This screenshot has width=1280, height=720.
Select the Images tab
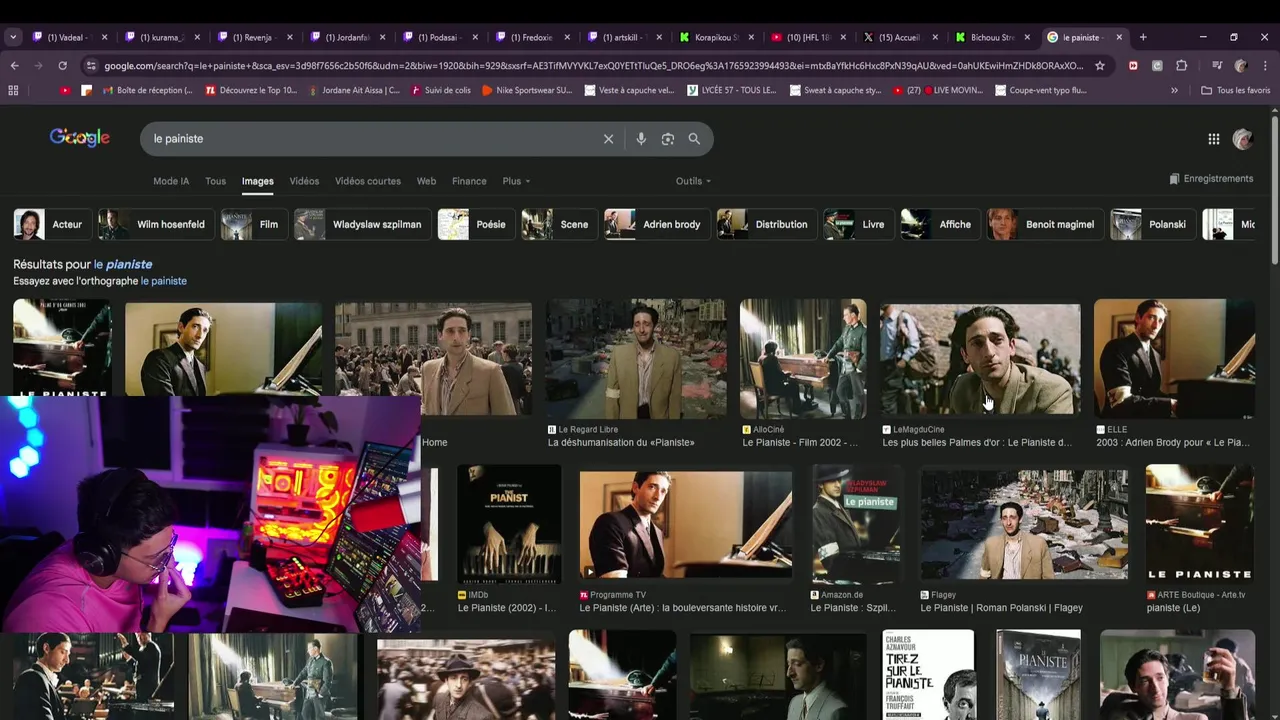tap(257, 181)
